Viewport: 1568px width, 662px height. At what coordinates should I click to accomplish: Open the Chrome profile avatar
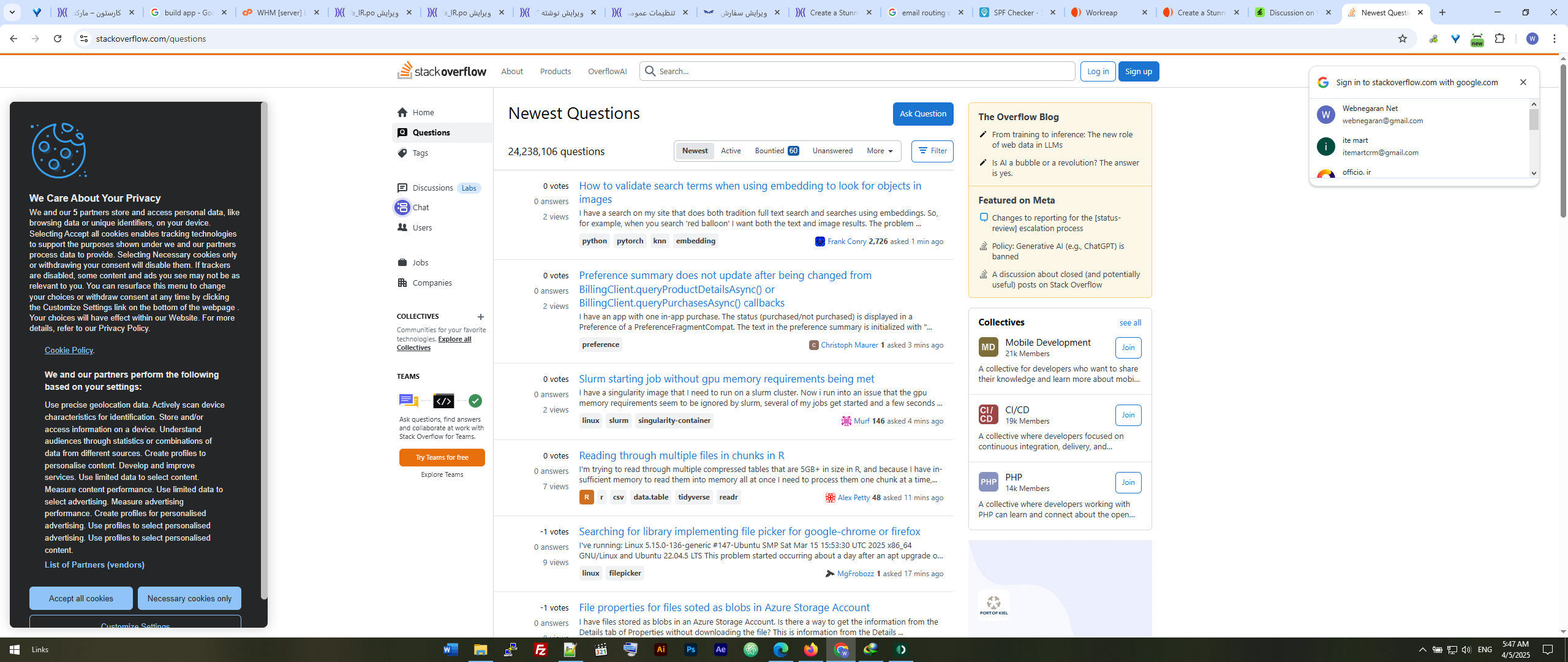click(1532, 39)
